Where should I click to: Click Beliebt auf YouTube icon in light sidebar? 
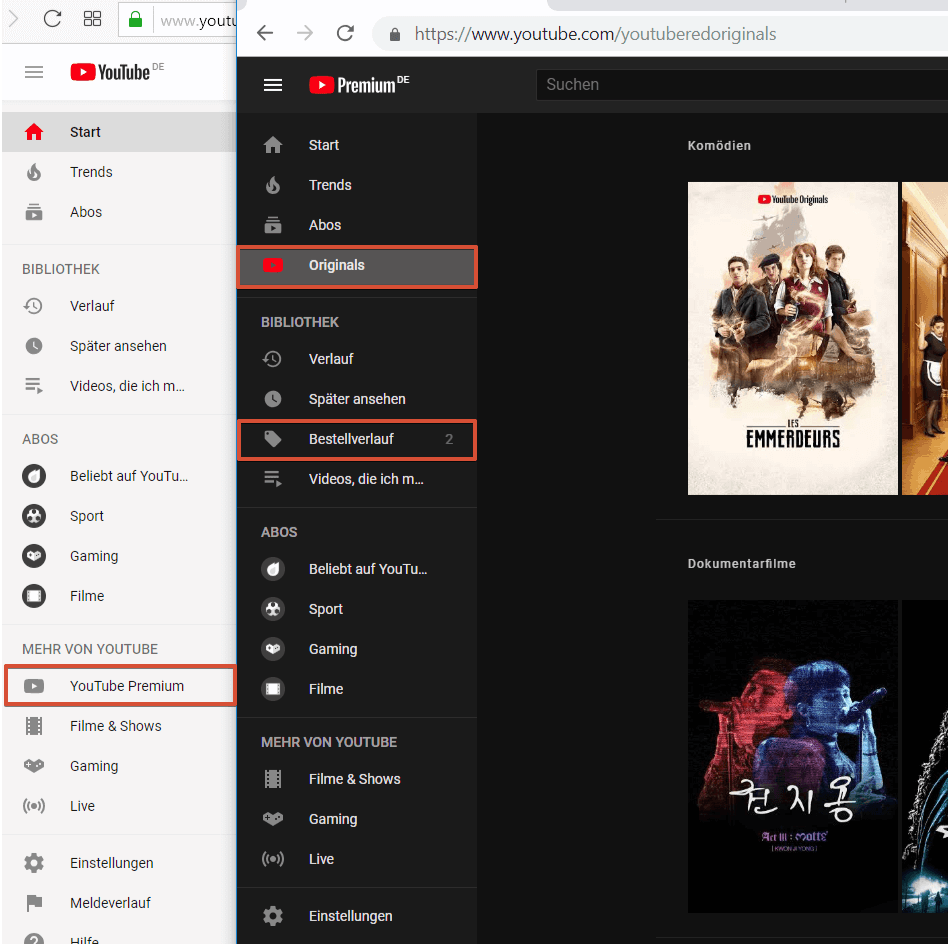pyautogui.click(x=34, y=476)
